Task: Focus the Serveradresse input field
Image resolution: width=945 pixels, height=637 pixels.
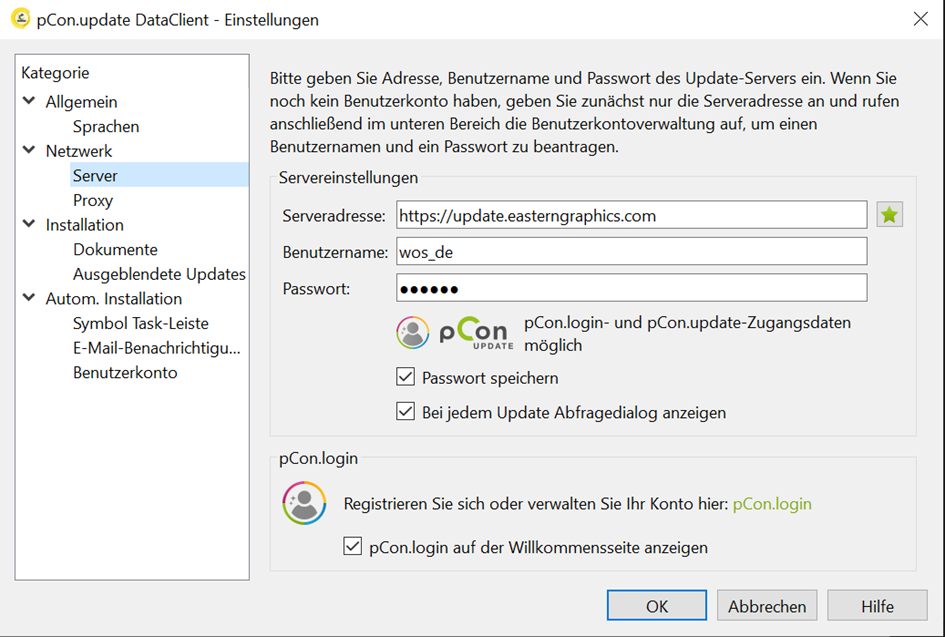Action: (632, 215)
